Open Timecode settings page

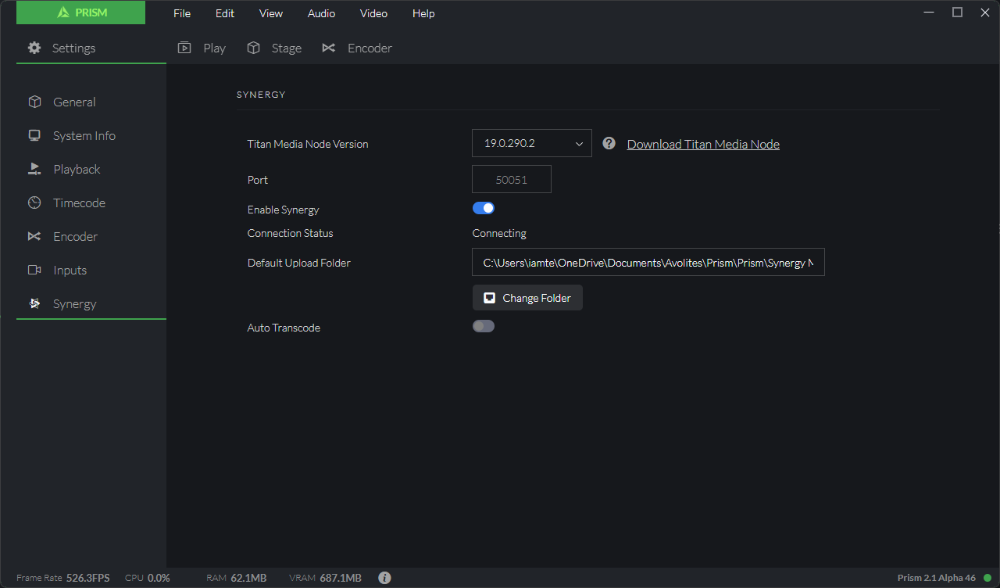pyautogui.click(x=91, y=203)
